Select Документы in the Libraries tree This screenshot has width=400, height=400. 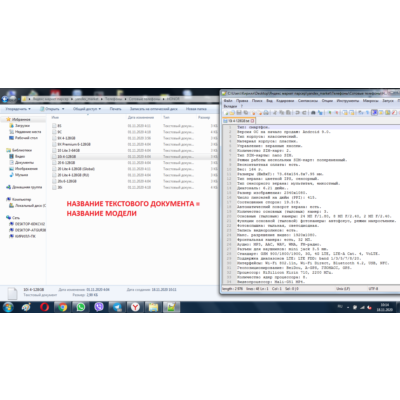click(x=24, y=163)
